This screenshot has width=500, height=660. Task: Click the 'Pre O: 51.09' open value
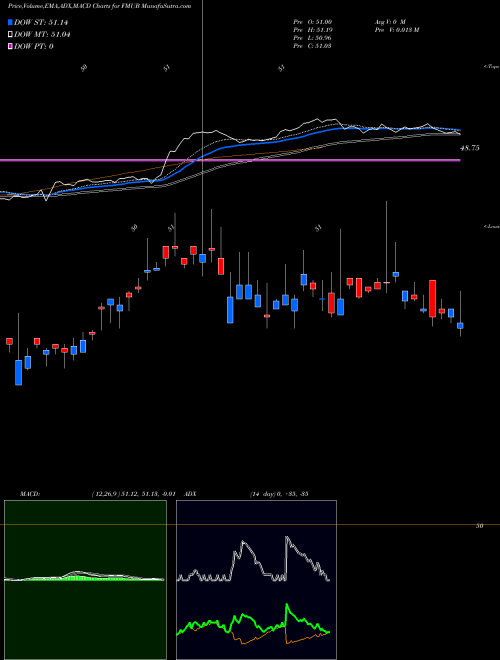point(313,21)
